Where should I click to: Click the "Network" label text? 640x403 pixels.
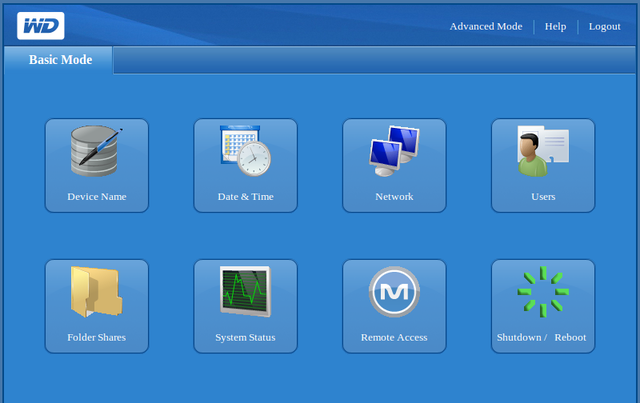tap(394, 197)
